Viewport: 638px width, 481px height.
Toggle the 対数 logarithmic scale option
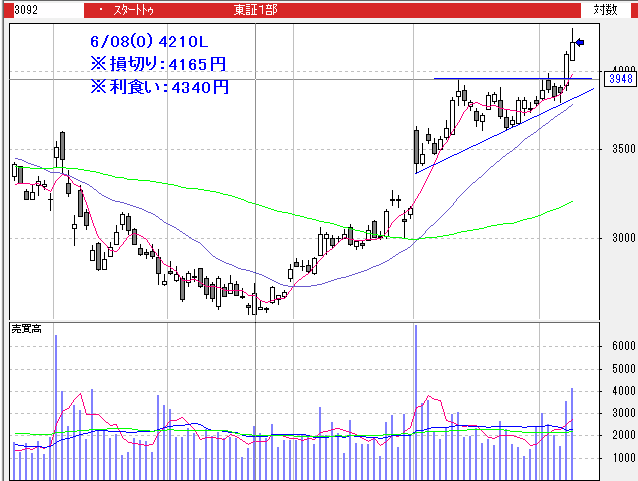(x=605, y=9)
